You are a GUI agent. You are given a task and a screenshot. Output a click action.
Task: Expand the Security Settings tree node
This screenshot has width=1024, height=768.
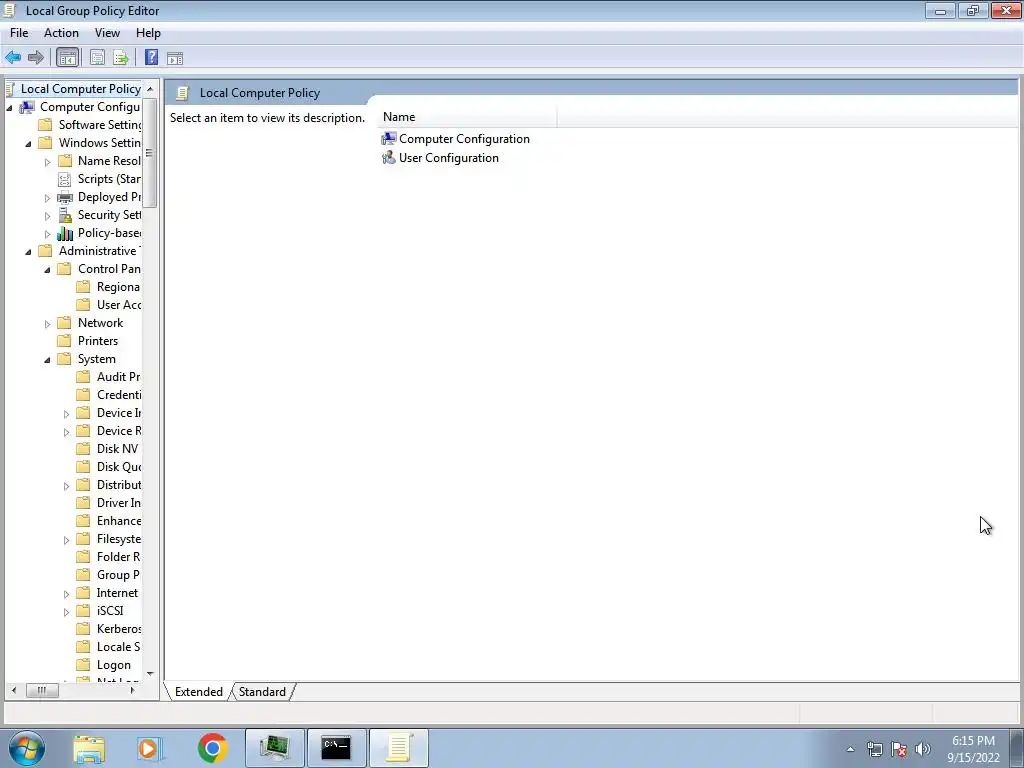coord(47,216)
